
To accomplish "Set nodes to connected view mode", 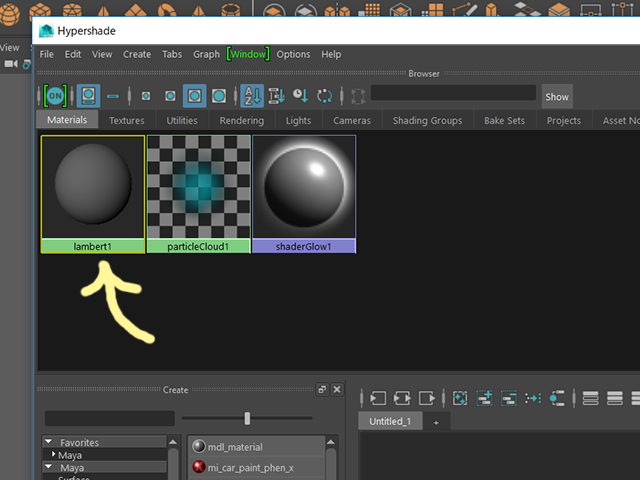I will (615, 398).
